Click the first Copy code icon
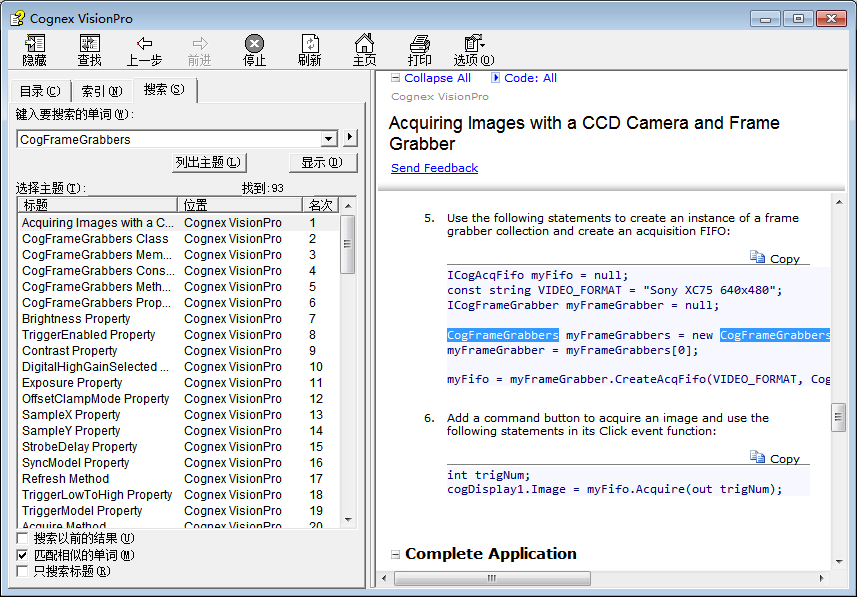Image resolution: width=857 pixels, height=597 pixels. click(x=757, y=257)
